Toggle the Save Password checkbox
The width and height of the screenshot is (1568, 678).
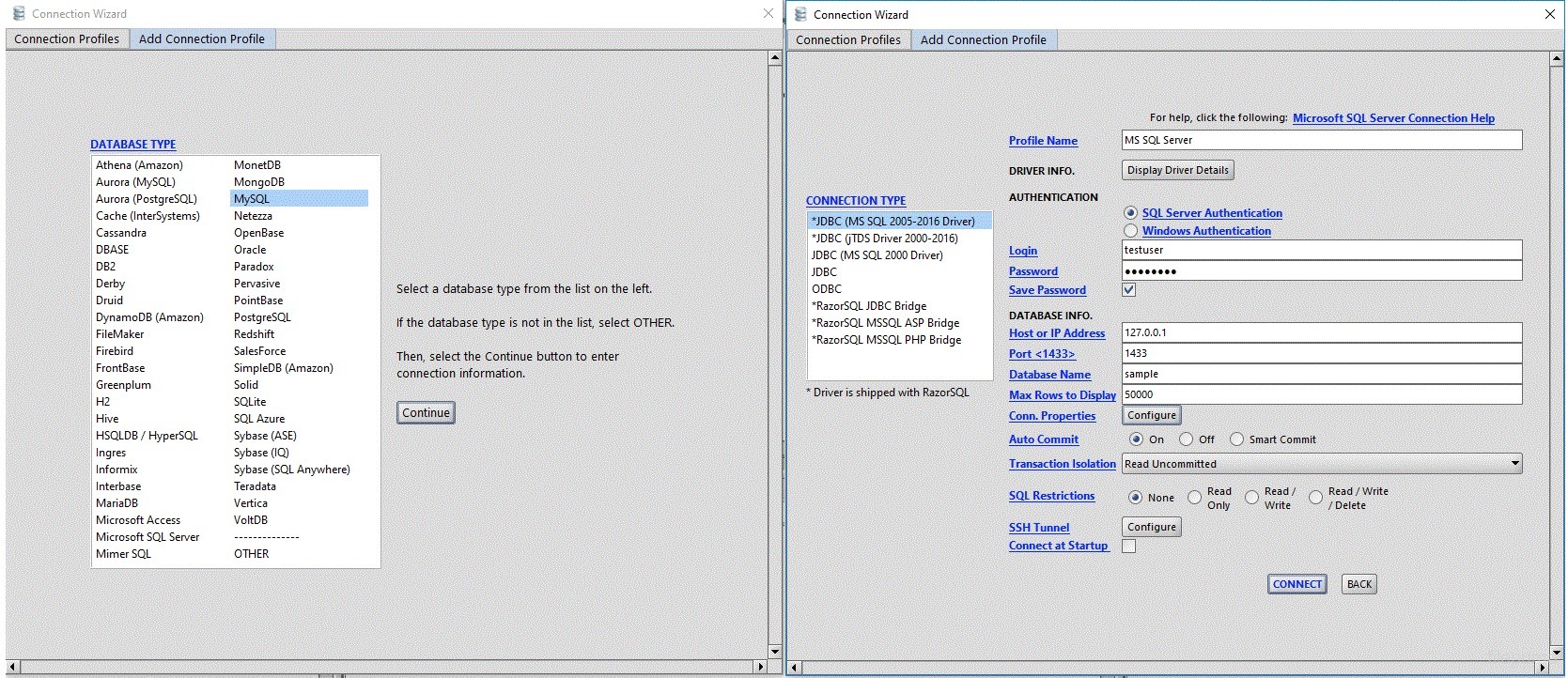1129,290
